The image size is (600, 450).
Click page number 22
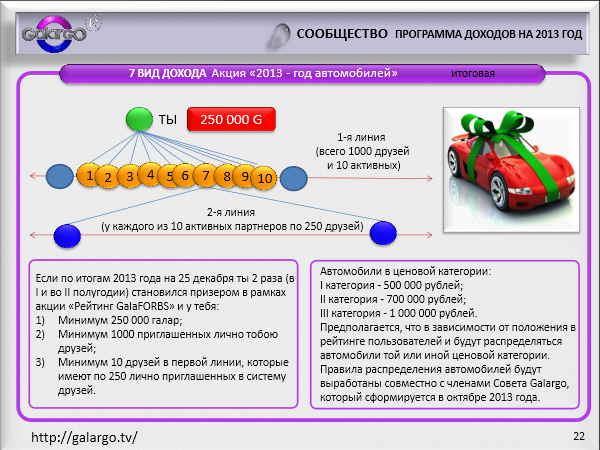pyautogui.click(x=579, y=436)
